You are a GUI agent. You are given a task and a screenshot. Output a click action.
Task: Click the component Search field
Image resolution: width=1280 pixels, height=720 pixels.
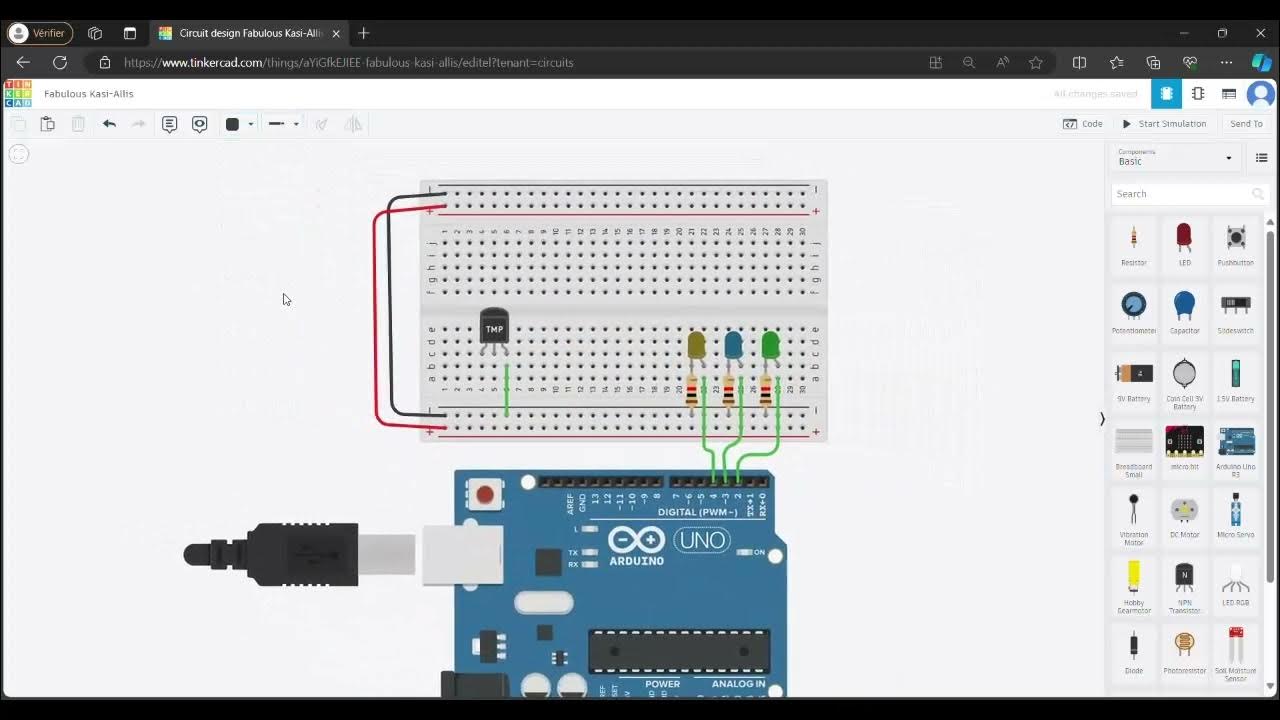pyautogui.click(x=1190, y=194)
